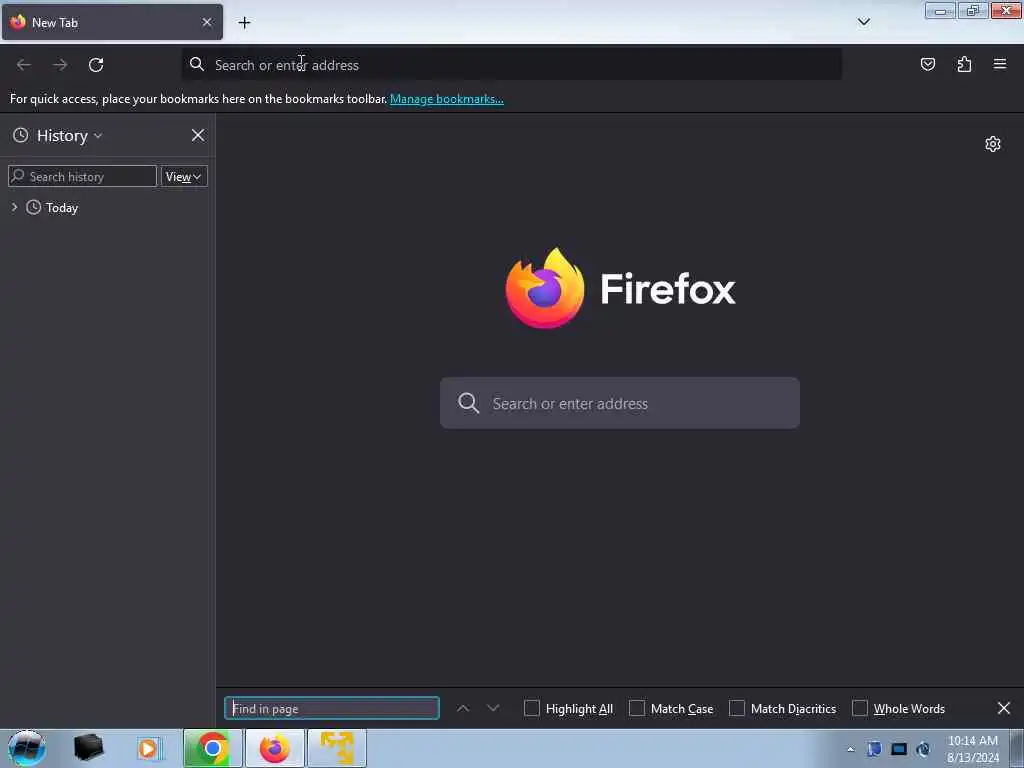Close the find bar
Screen dimensions: 1024x768
(x=1004, y=708)
